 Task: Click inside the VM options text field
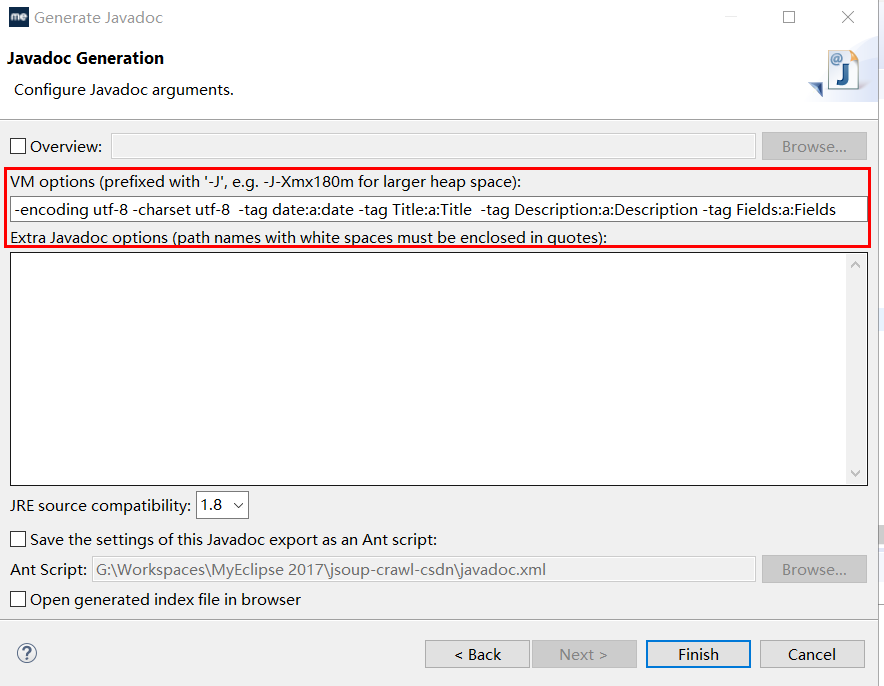(439, 210)
